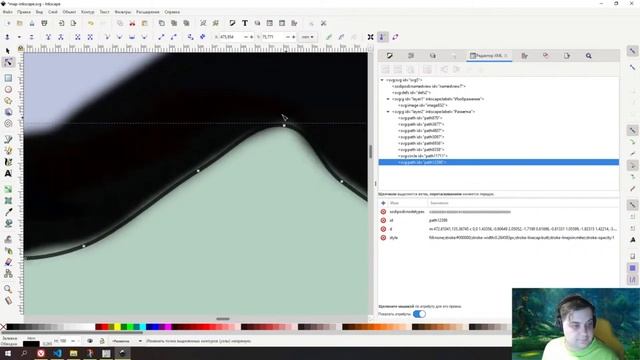Image resolution: width=640 pixels, height=360 pixels.
Task: Open the Фильтры menu
Action: [122, 12]
